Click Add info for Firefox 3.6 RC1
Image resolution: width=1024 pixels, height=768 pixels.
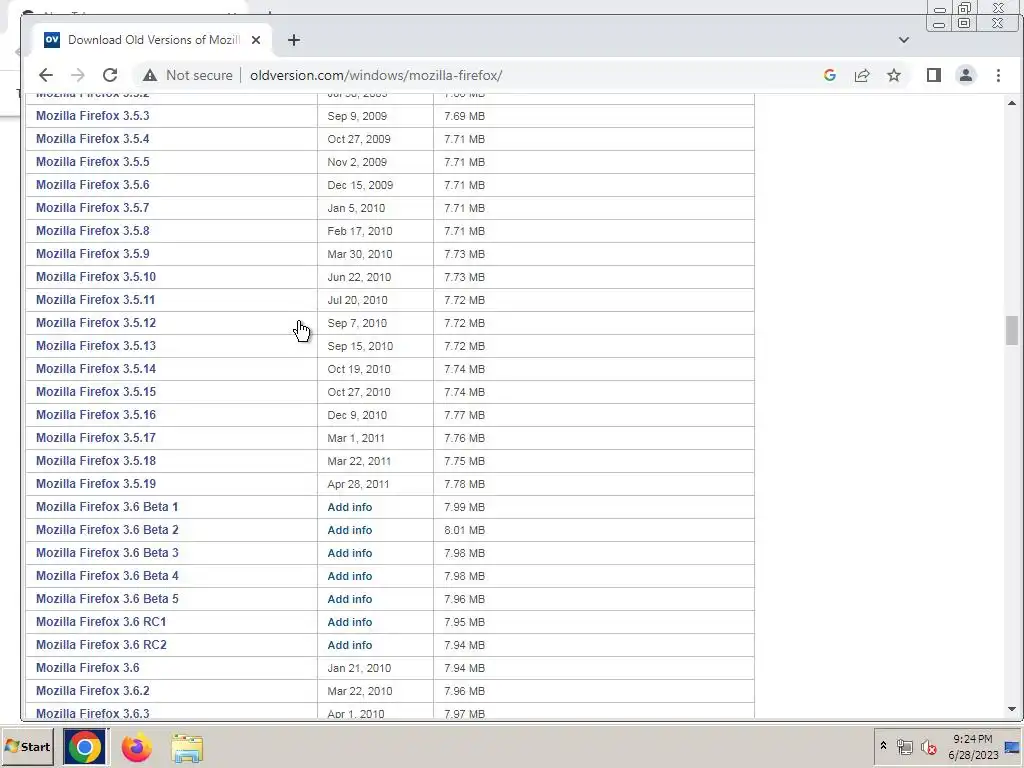350,622
